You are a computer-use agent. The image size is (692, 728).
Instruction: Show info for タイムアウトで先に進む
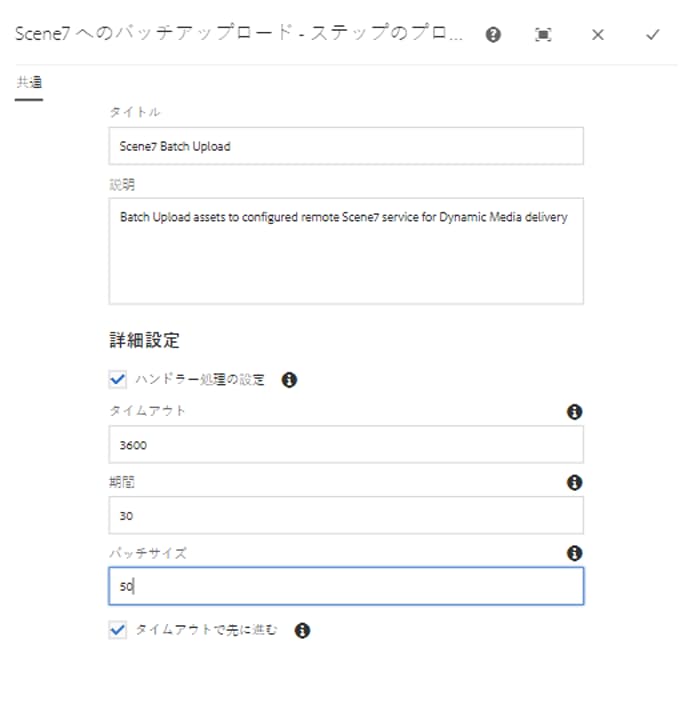tap(302, 630)
